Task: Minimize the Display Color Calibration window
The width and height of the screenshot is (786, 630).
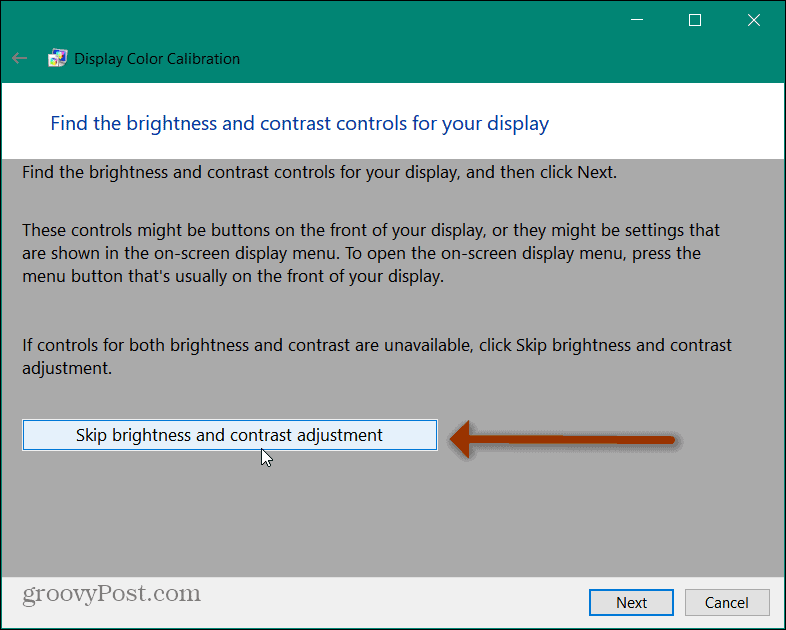Action: click(x=637, y=20)
